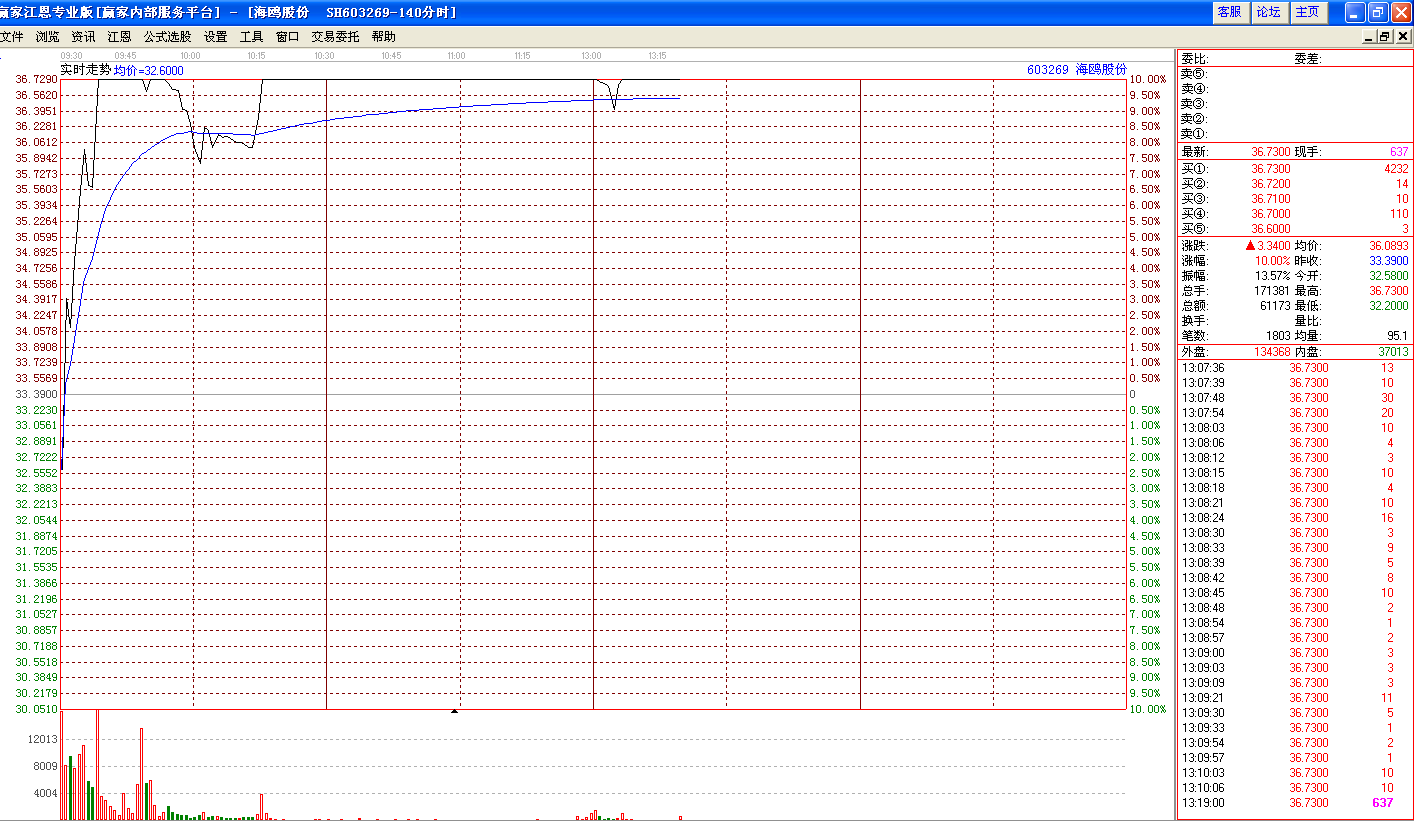Select the 买① bid row label

[1195, 169]
